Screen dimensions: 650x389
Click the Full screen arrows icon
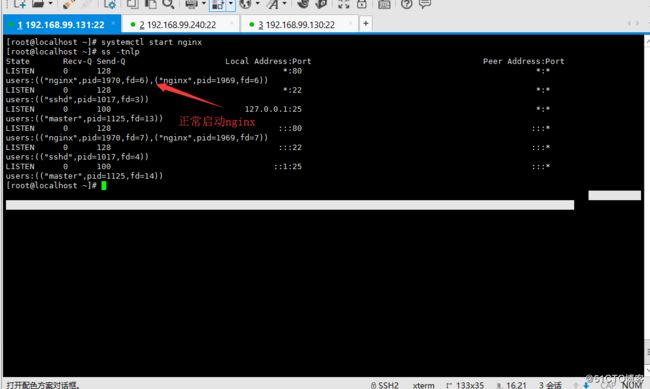pyautogui.click(x=343, y=4)
